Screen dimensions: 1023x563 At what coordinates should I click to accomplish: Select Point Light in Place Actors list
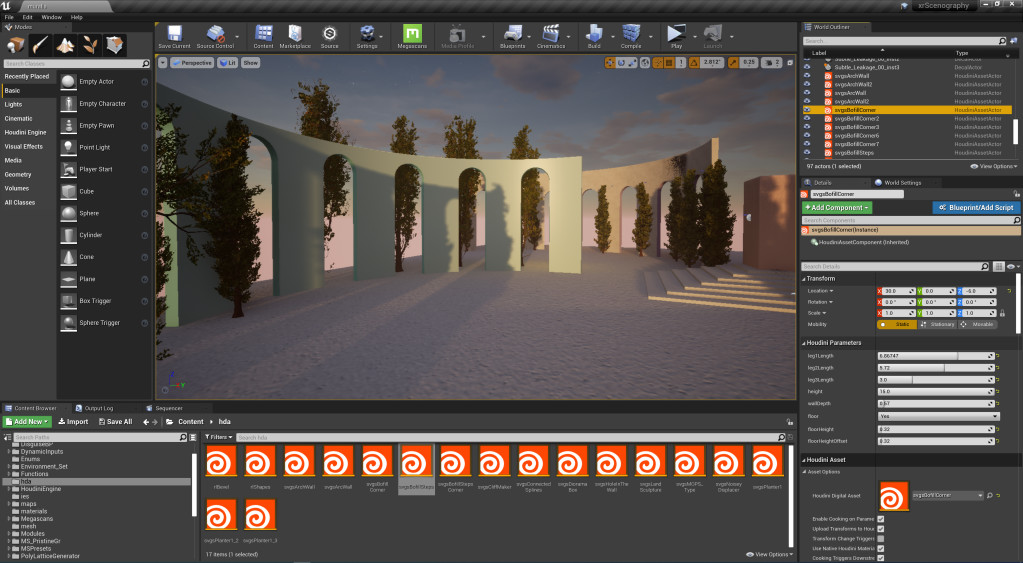coord(95,147)
